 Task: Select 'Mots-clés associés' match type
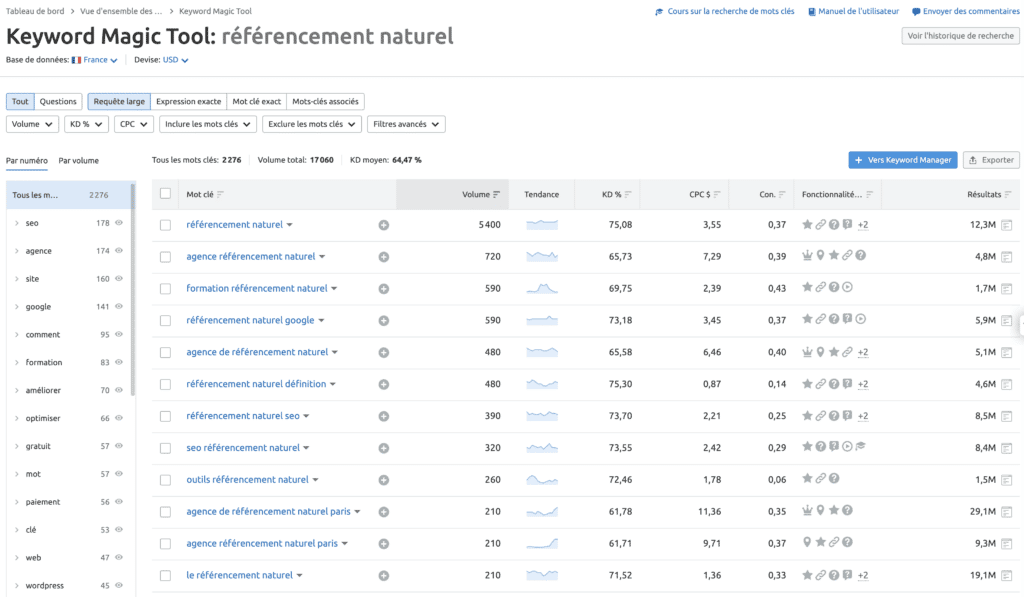pyautogui.click(x=325, y=102)
